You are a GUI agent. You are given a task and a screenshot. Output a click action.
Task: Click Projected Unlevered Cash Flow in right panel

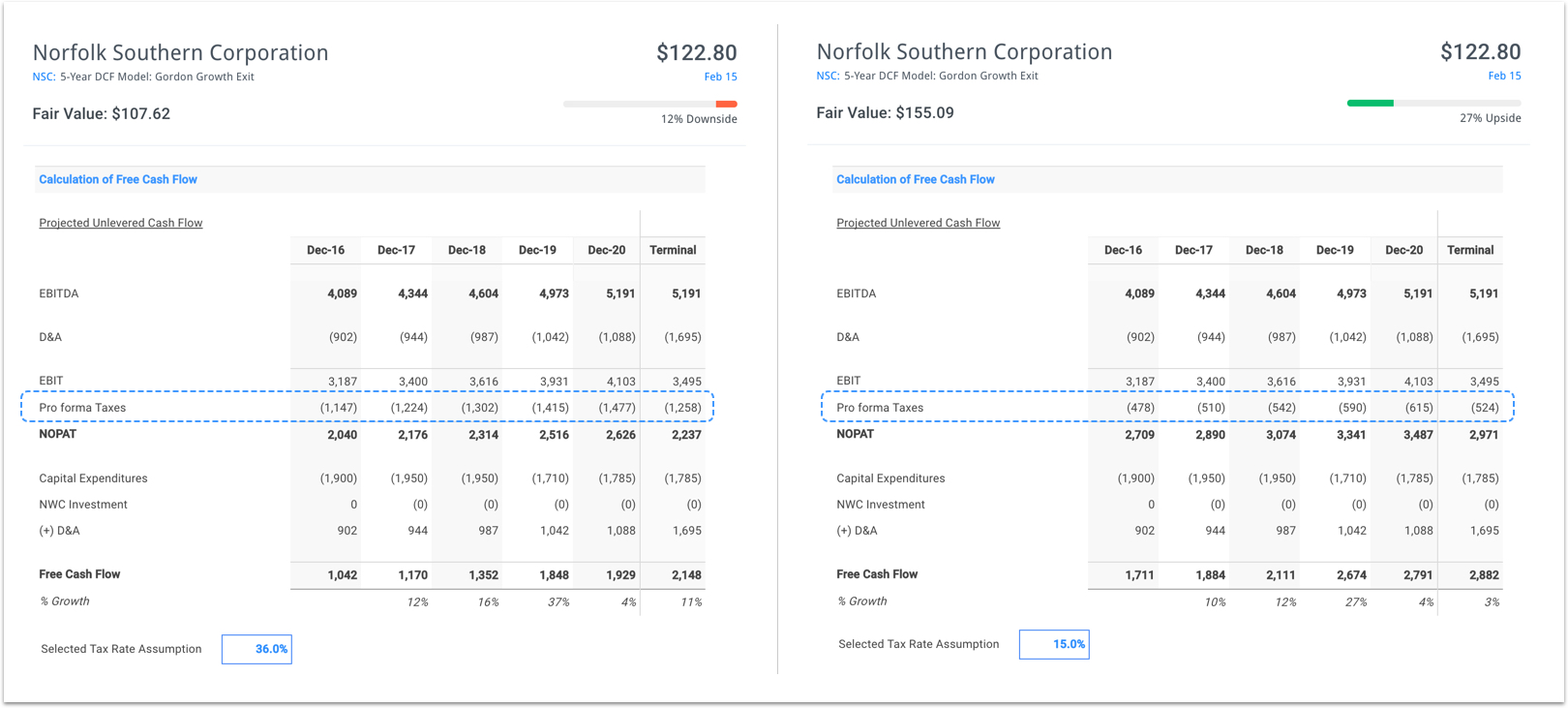pyautogui.click(x=919, y=223)
